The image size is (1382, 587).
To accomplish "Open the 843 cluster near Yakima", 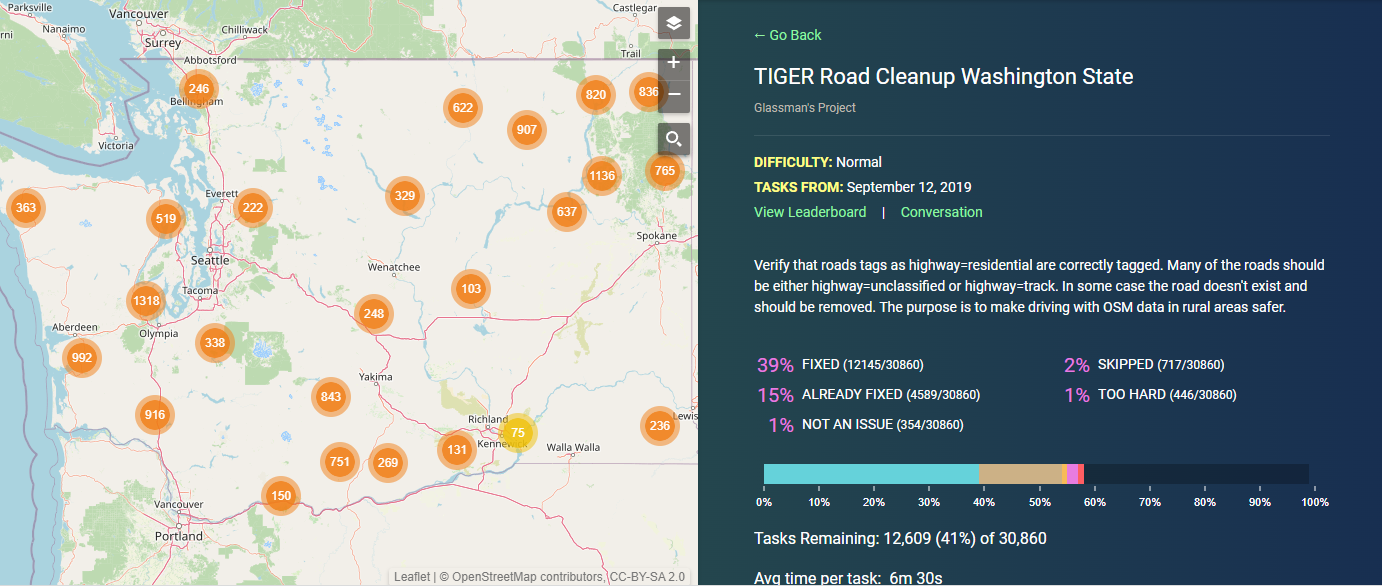I will coord(331,396).
